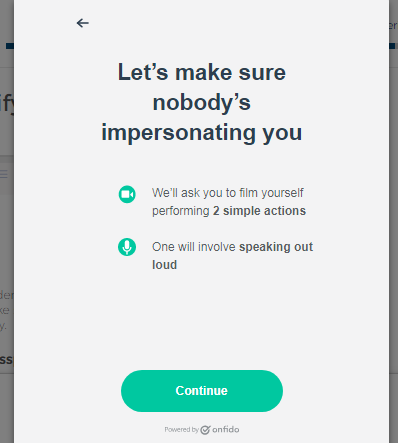Click the dimmed page area right of the modal

pos(394,233)
